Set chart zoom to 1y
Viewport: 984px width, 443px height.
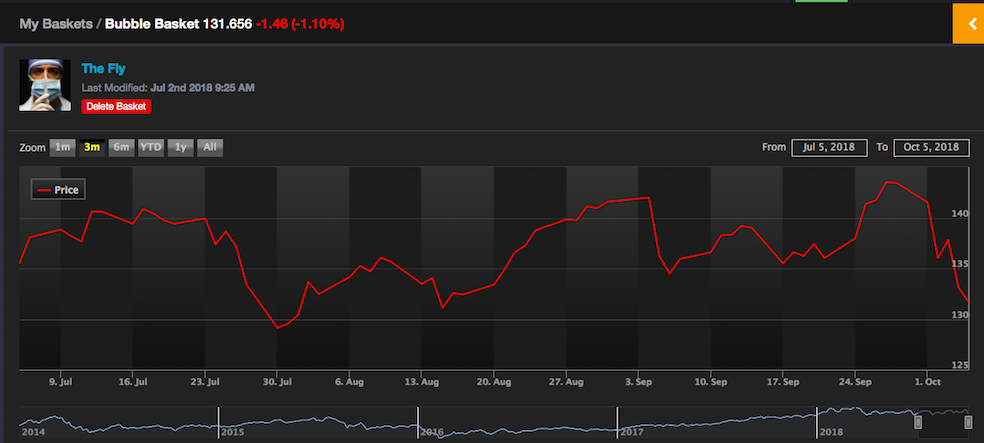[181, 147]
